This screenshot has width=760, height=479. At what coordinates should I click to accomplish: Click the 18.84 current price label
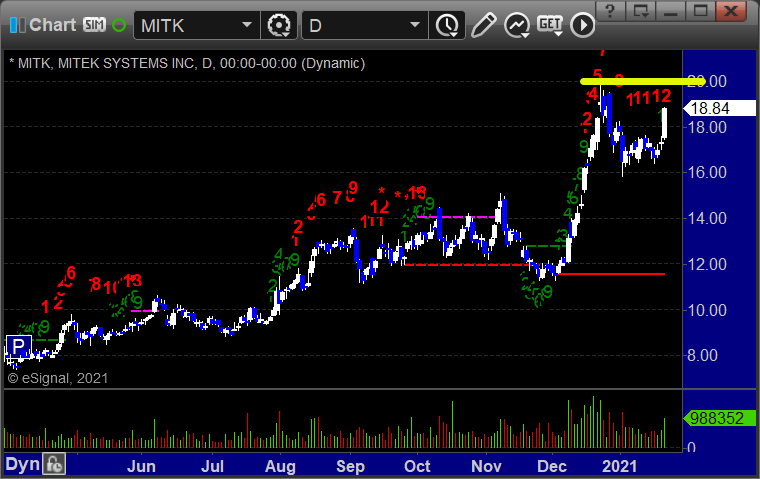pyautogui.click(x=719, y=108)
